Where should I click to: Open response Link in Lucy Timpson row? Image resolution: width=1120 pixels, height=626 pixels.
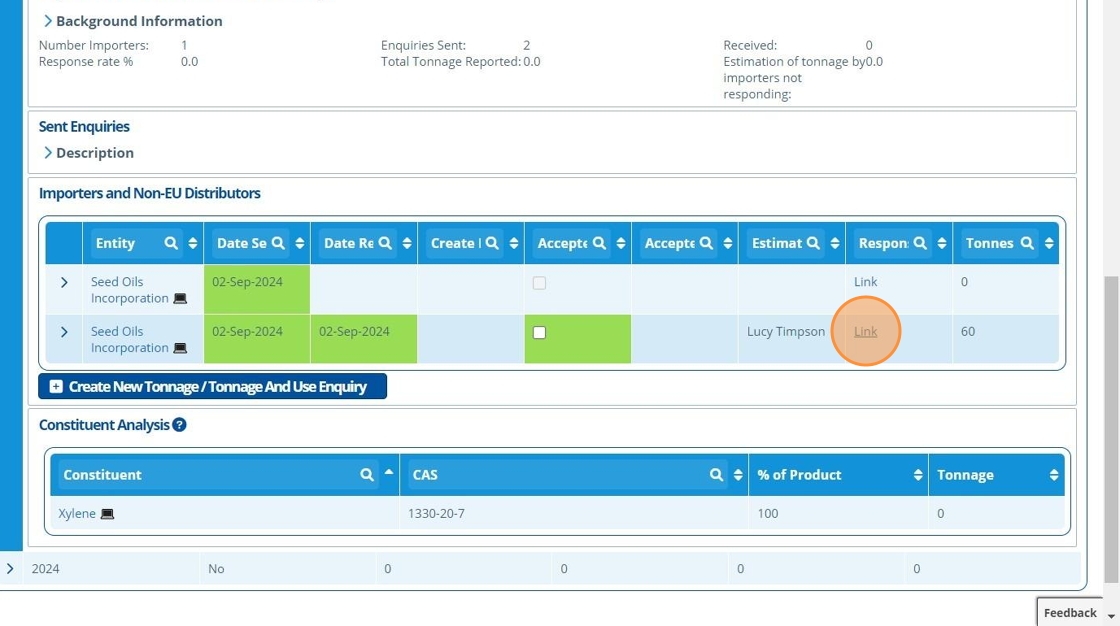click(x=866, y=331)
